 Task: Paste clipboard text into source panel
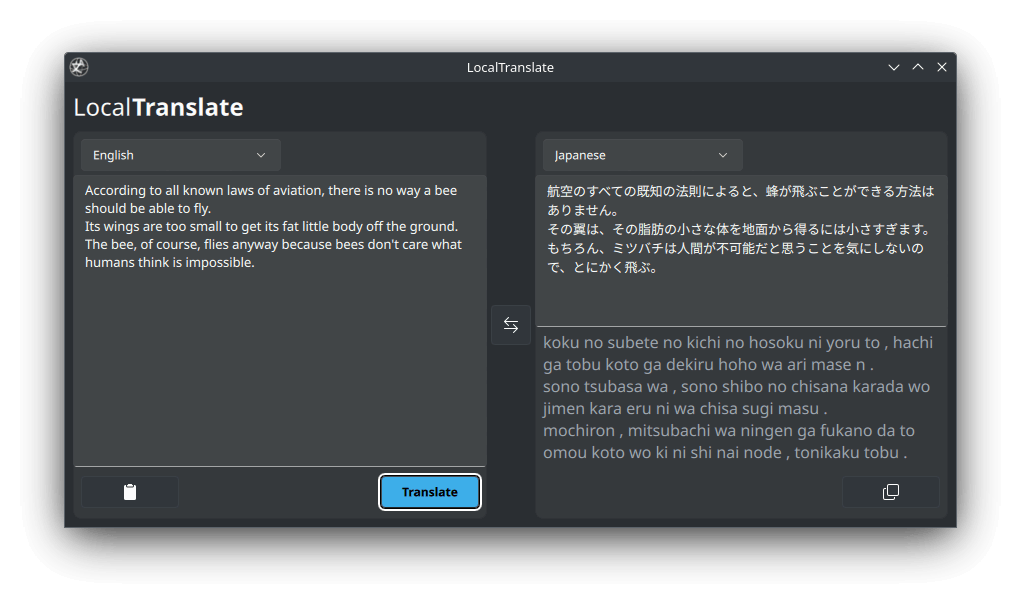pos(130,491)
